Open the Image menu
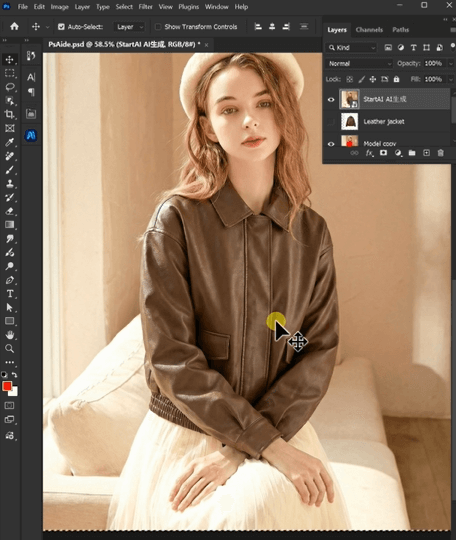The height and width of the screenshot is (540, 456). pyautogui.click(x=60, y=7)
